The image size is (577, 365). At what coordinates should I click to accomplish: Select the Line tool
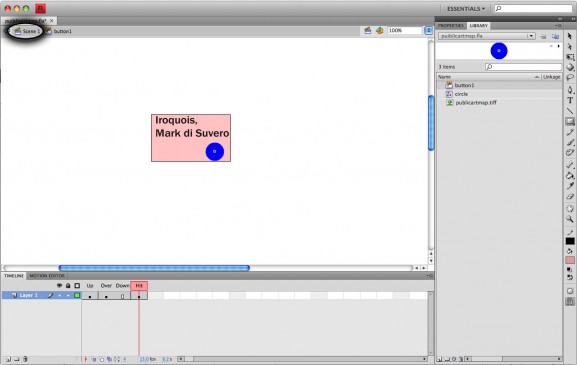[570, 110]
